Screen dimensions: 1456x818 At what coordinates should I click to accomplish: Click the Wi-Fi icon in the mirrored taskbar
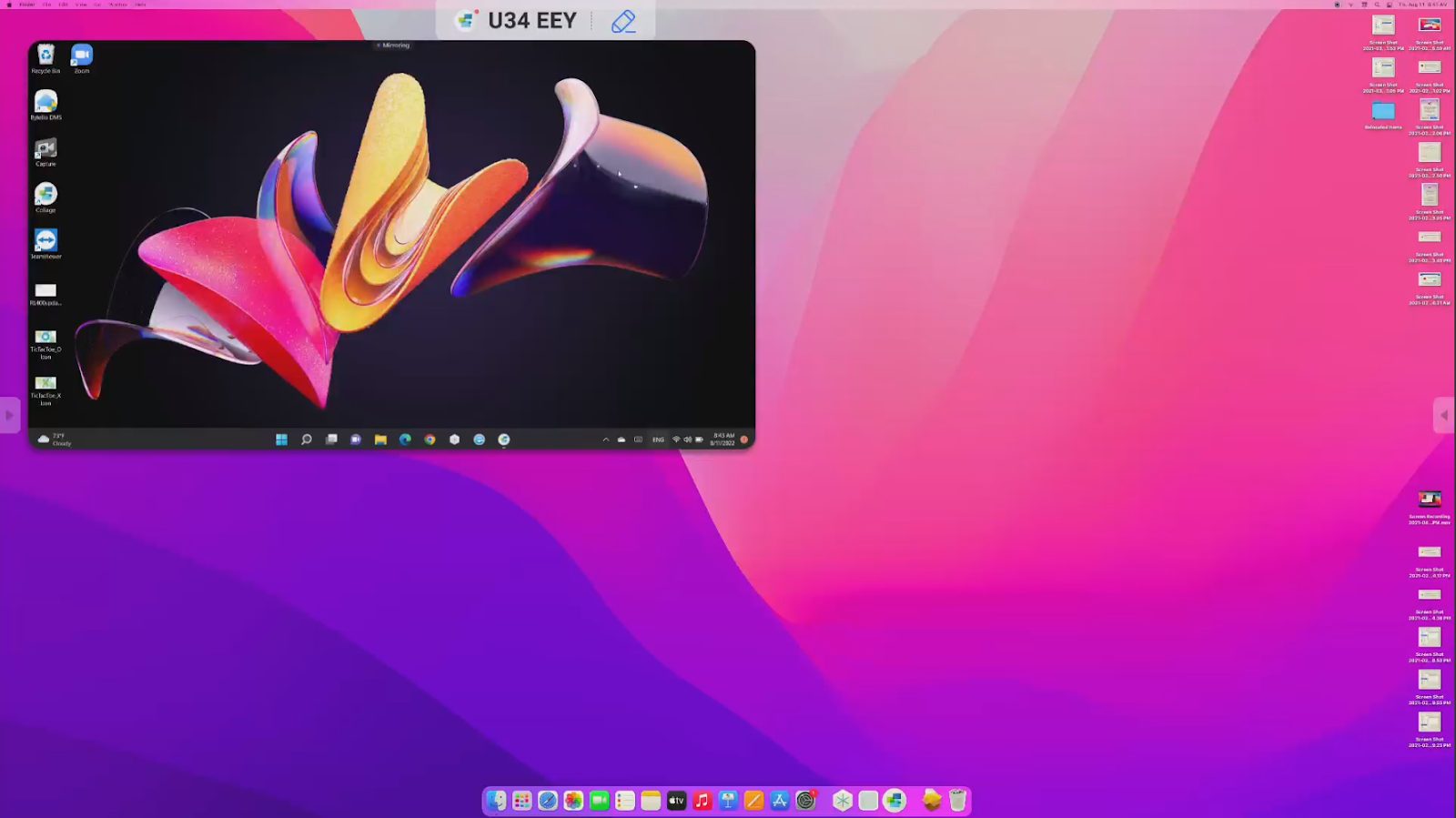676,439
